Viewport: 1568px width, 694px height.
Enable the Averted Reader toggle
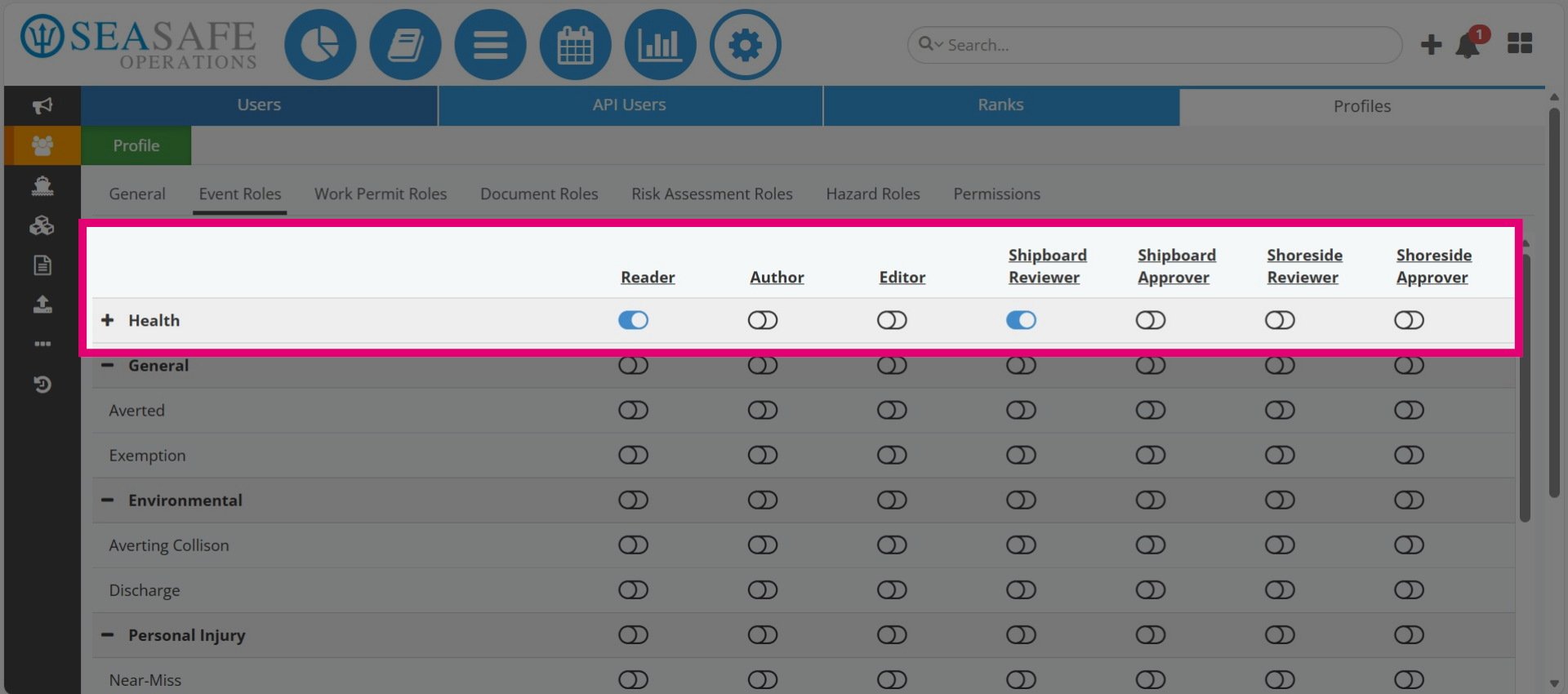pyautogui.click(x=633, y=410)
